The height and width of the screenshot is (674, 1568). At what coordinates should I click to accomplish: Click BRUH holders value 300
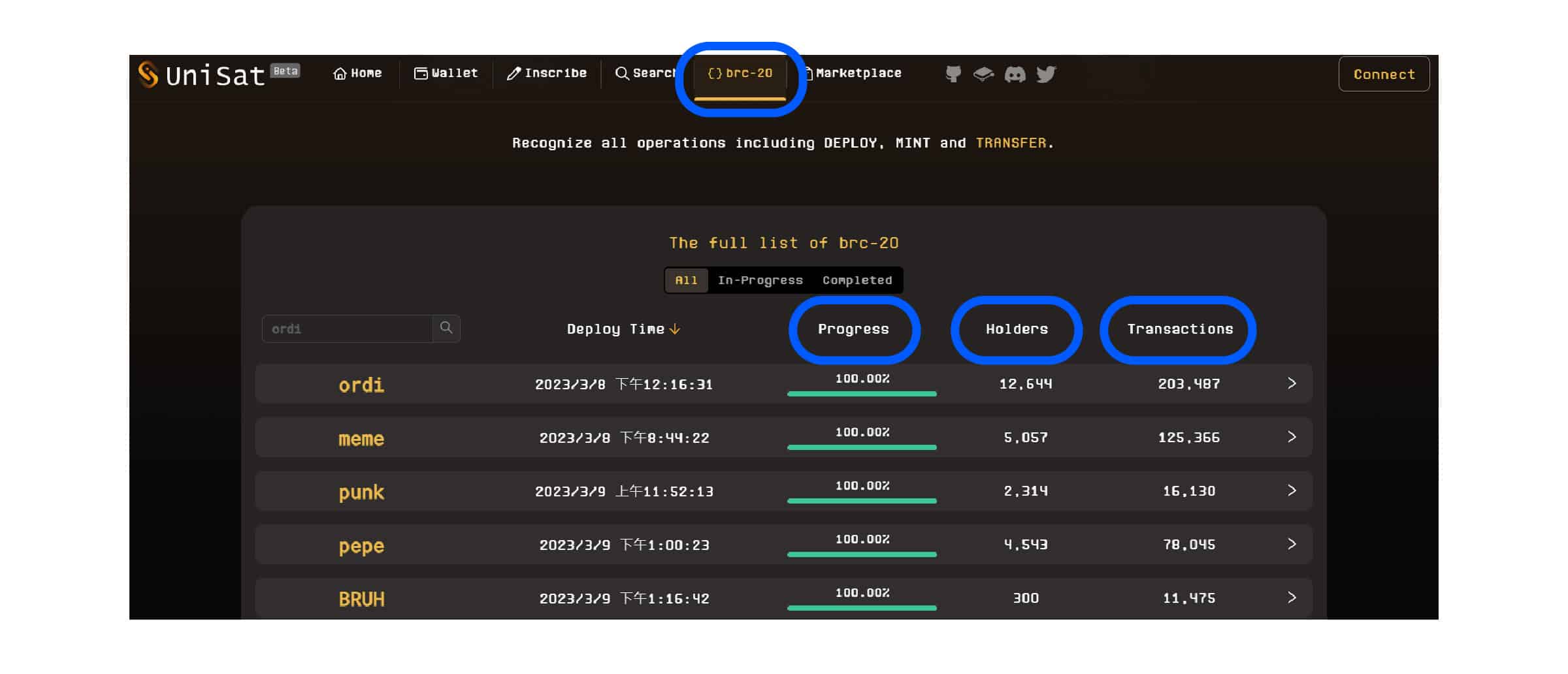pyautogui.click(x=1026, y=598)
